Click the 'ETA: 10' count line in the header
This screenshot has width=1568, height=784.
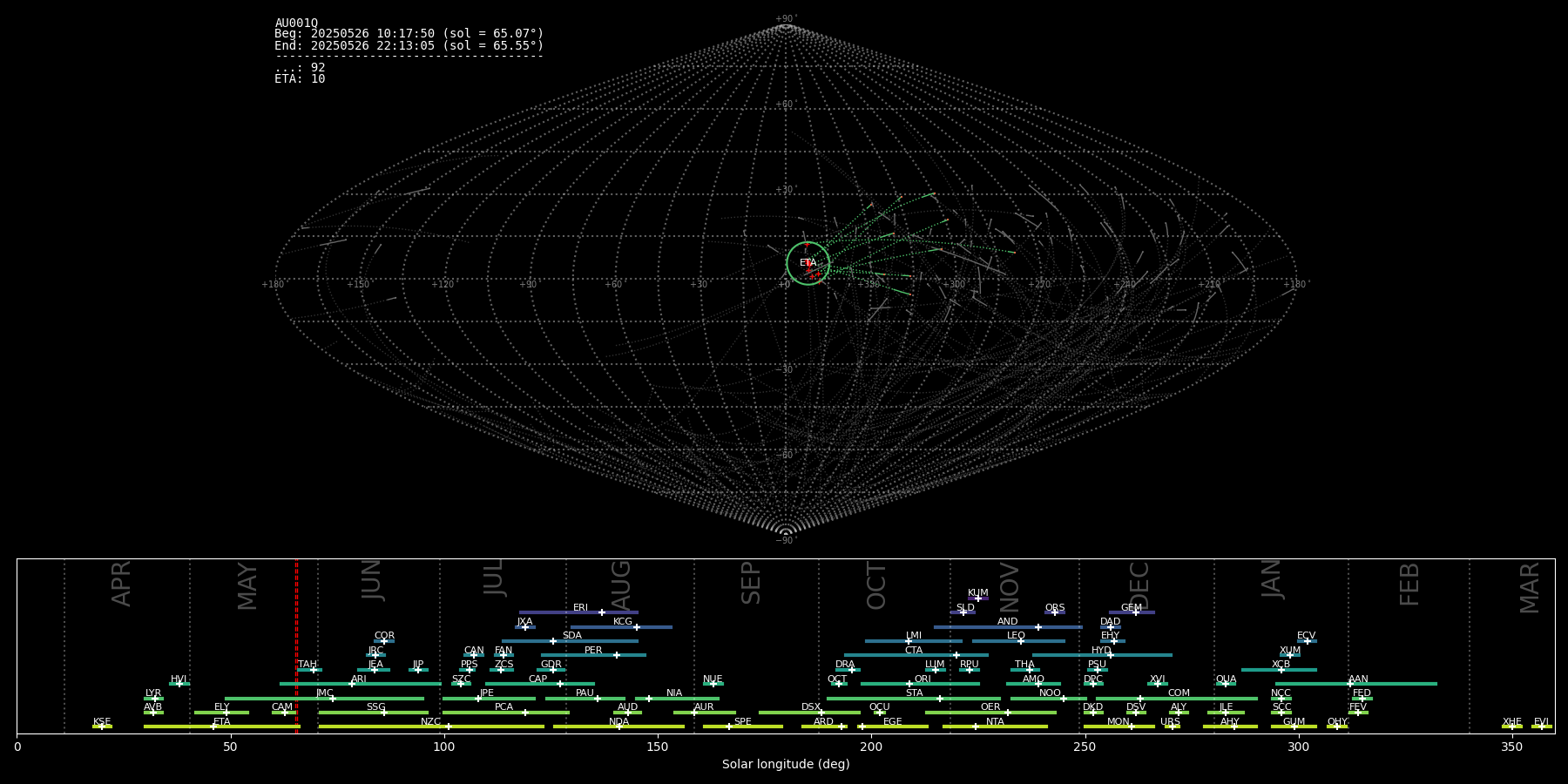[x=300, y=78]
